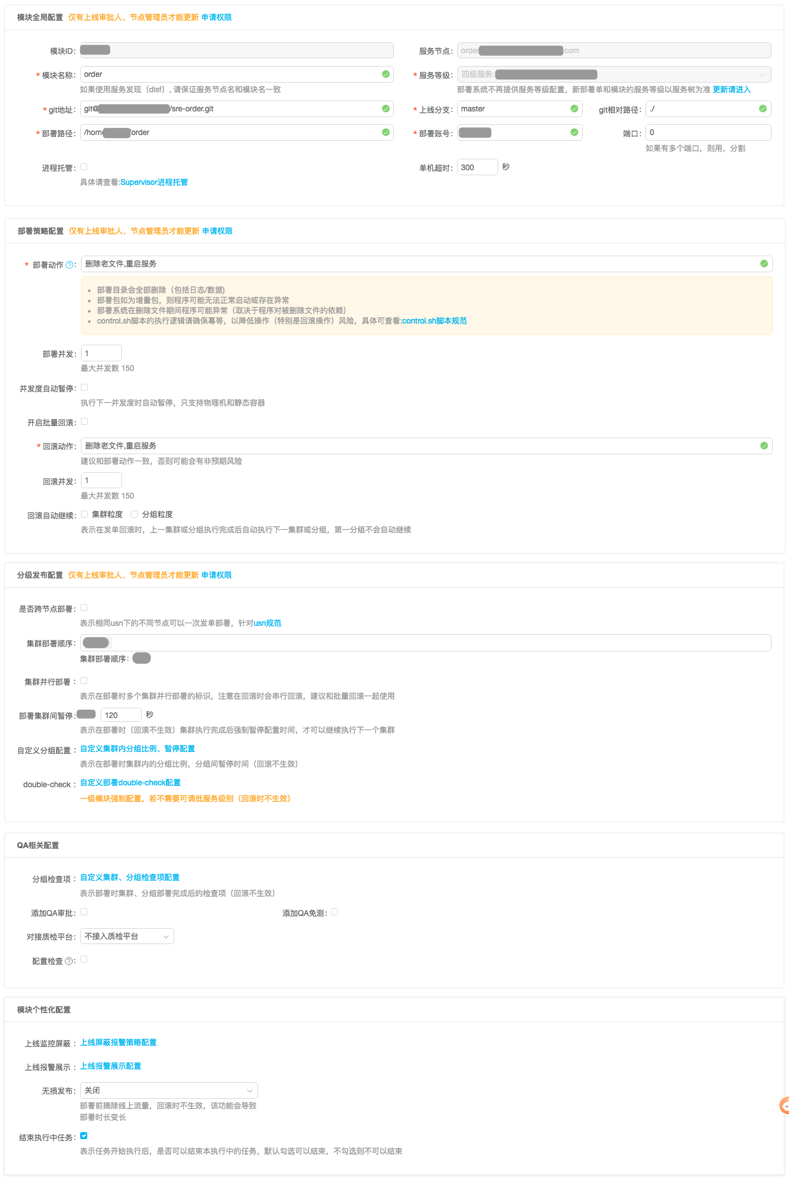Enable the 开启批量回滚 checkbox

click(84, 422)
